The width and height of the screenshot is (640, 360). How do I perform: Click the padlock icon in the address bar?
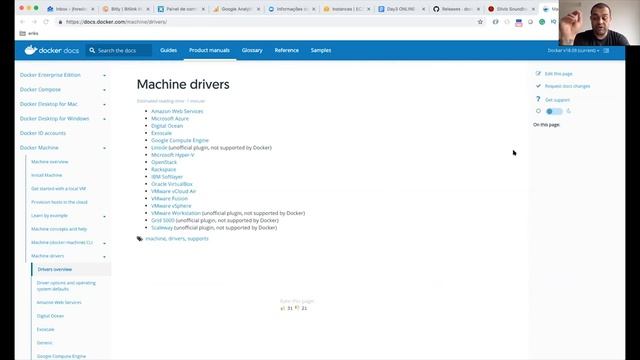tap(60, 22)
